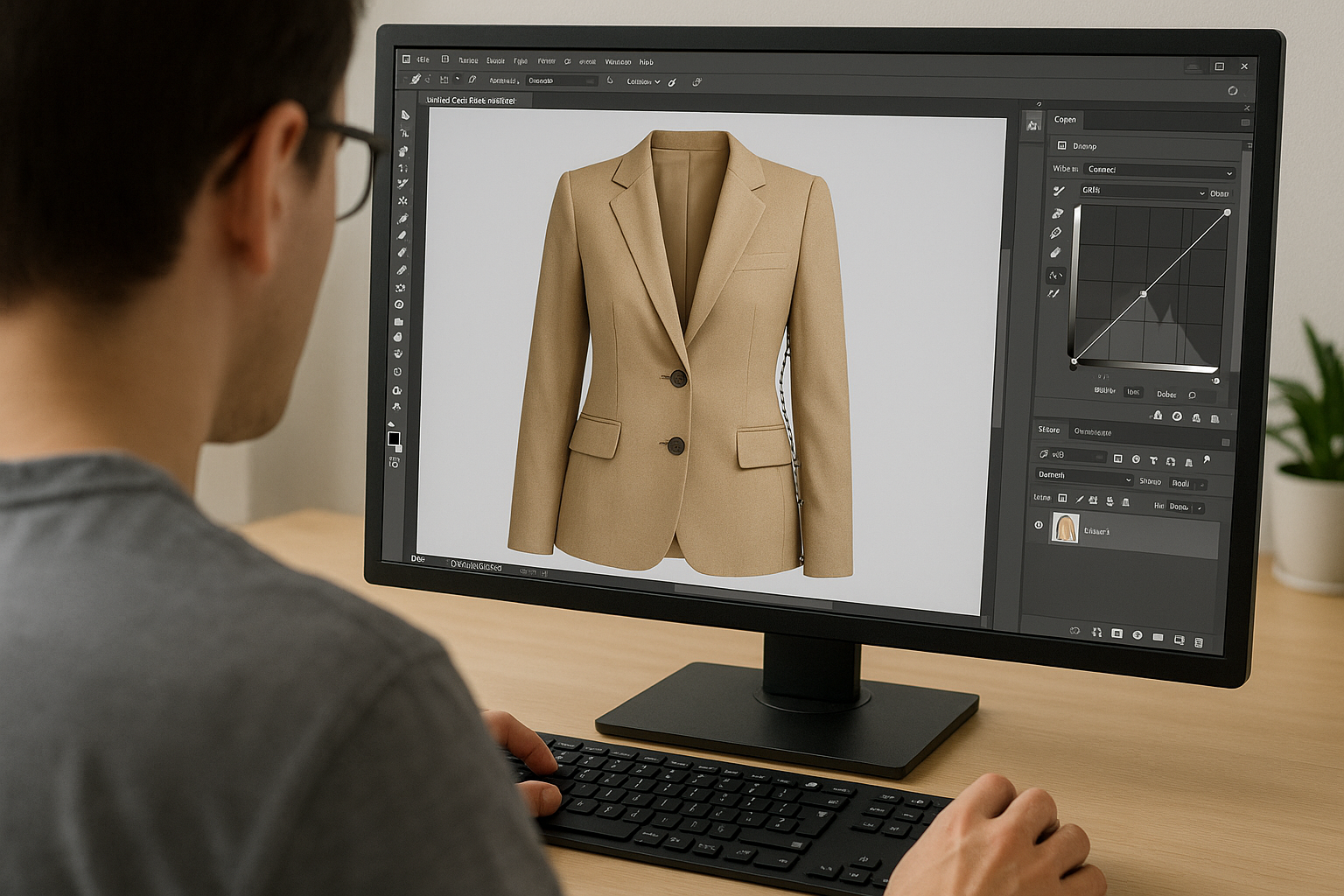Select the black point eyedropper in curves
The height and width of the screenshot is (896, 1344).
(1057, 213)
